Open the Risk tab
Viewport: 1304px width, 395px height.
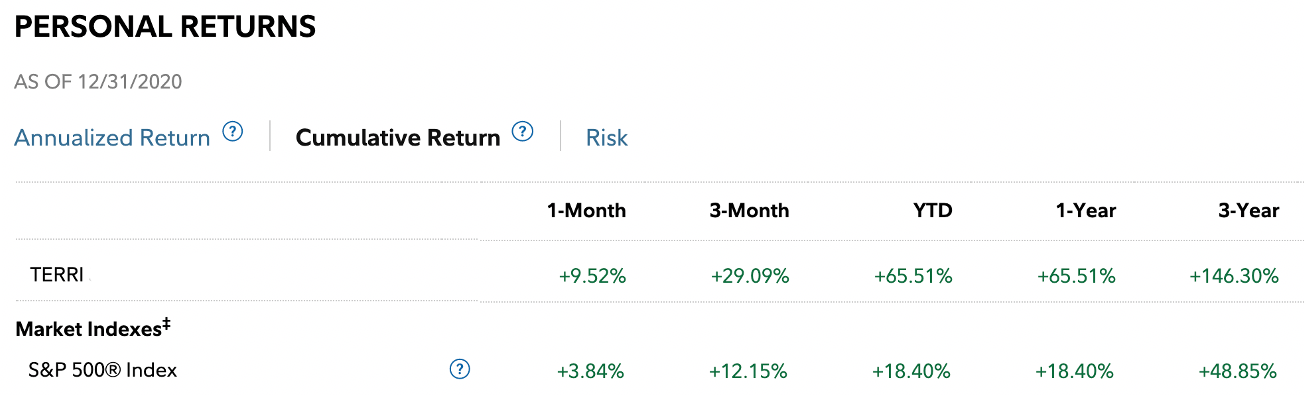(x=607, y=138)
